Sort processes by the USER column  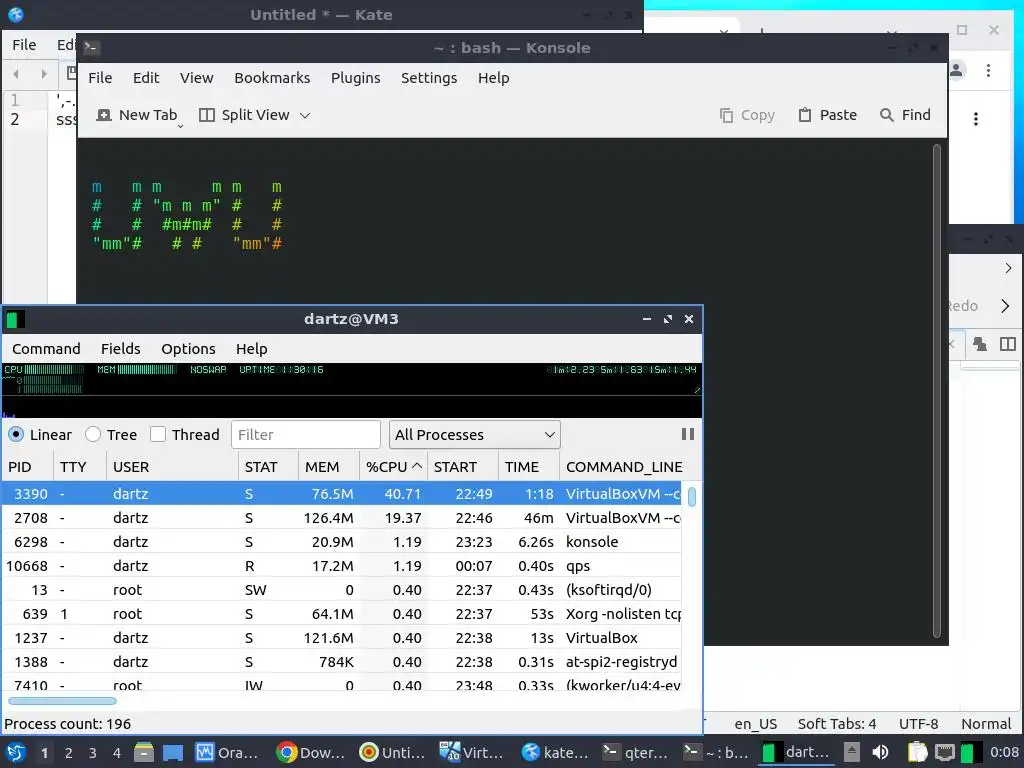coord(172,467)
